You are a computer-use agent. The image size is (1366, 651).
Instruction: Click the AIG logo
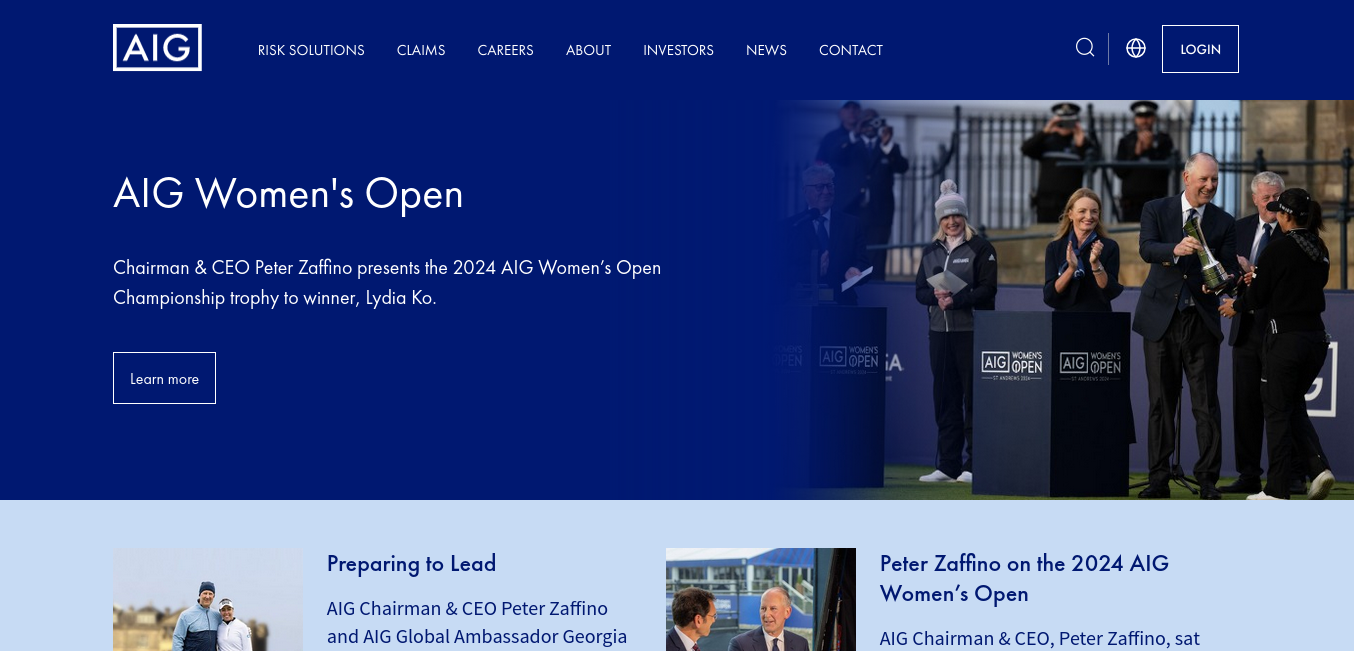coord(157,48)
